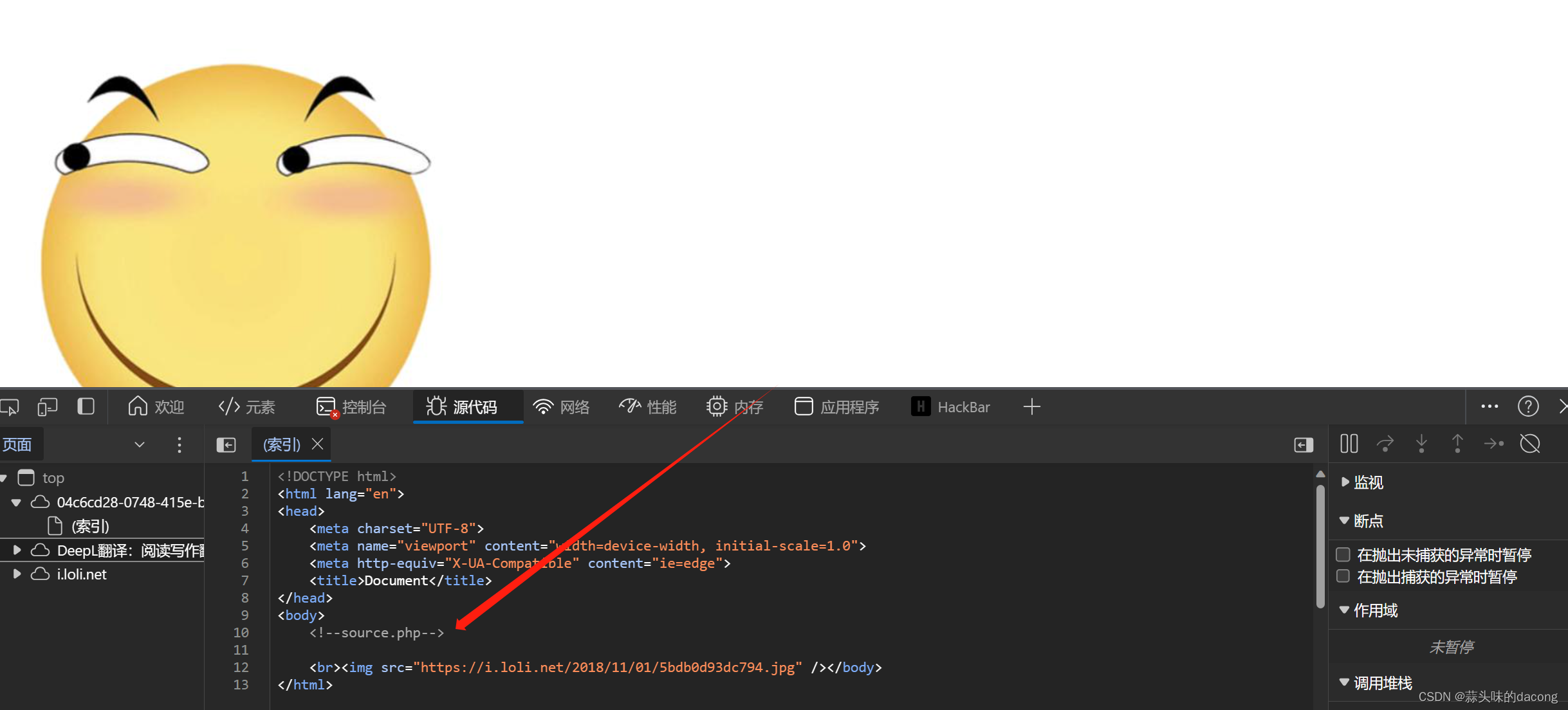This screenshot has width=1568, height=710.
Task: Hide the navigator sidebar icon
Action: 226,445
